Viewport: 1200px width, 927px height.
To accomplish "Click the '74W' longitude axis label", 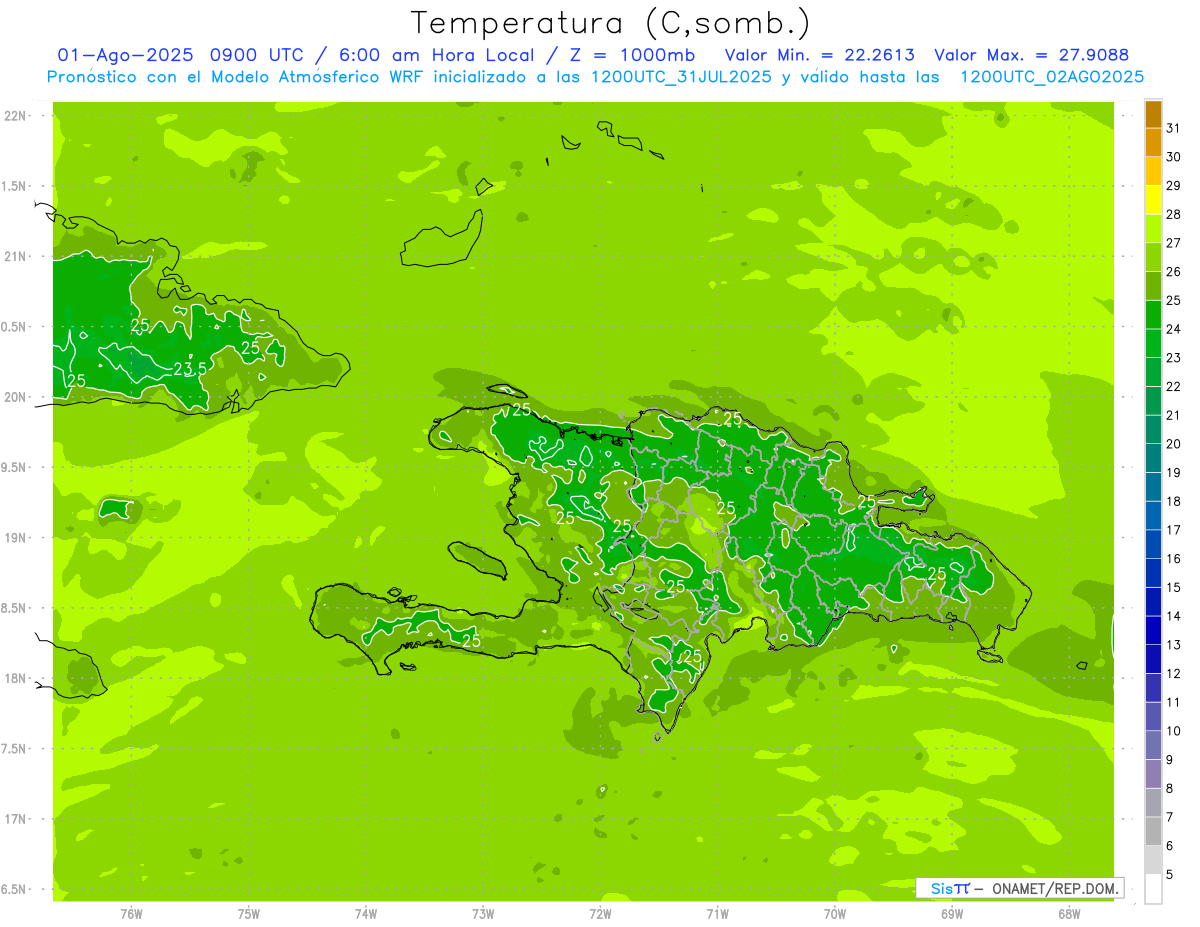I will click(x=366, y=914).
